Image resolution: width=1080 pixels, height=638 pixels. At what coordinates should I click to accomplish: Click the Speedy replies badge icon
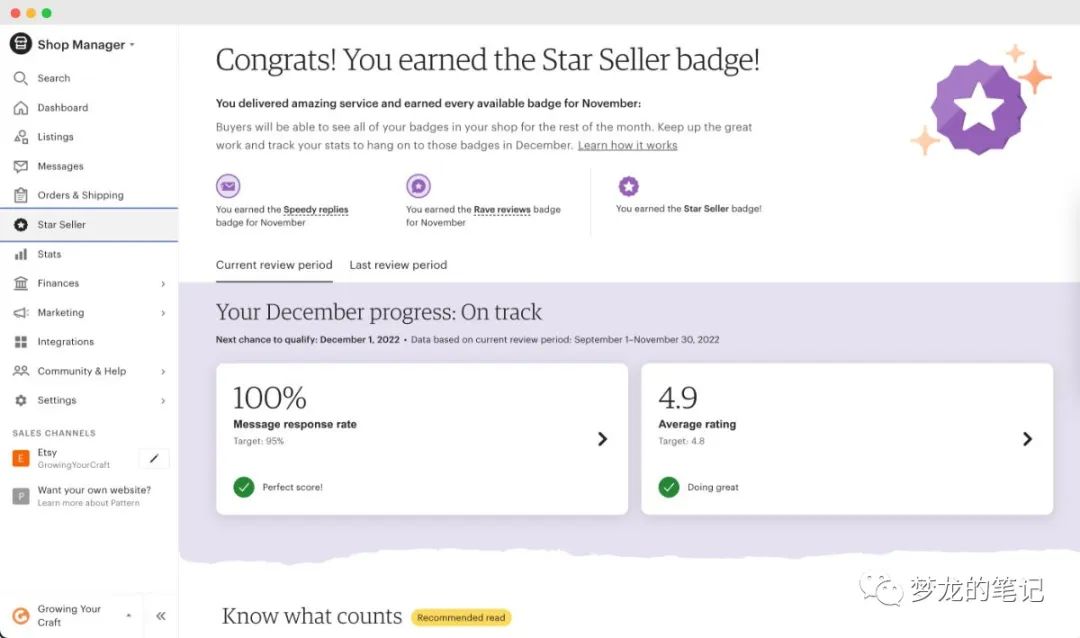[228, 185]
